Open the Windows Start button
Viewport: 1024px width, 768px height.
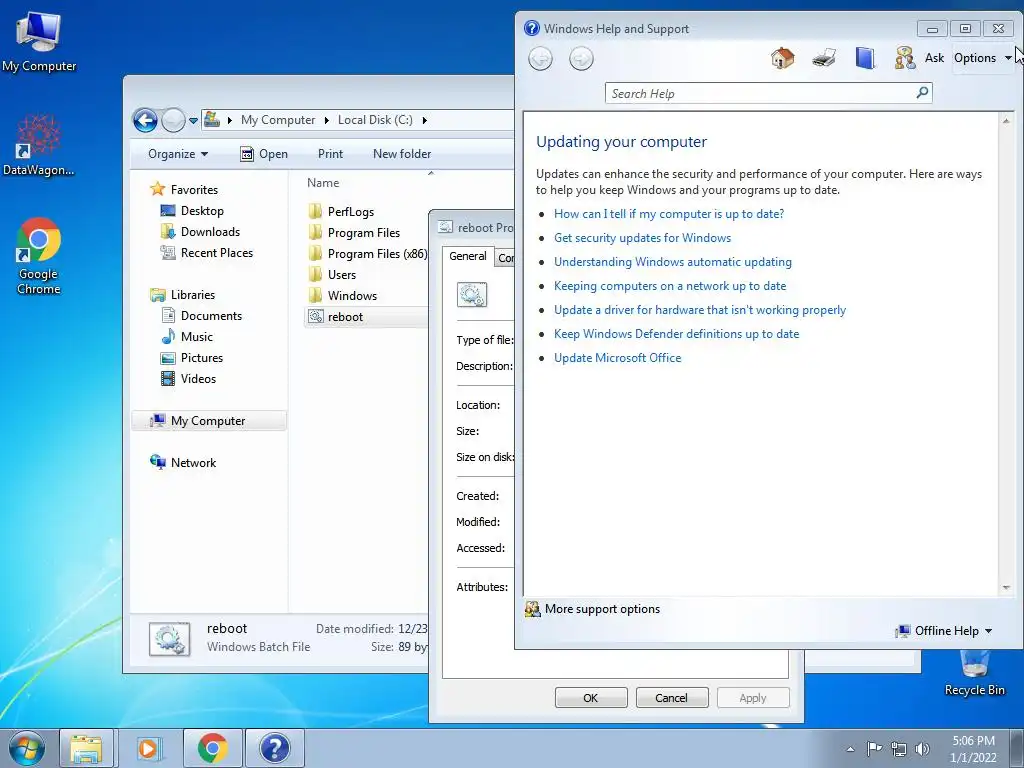[27, 748]
